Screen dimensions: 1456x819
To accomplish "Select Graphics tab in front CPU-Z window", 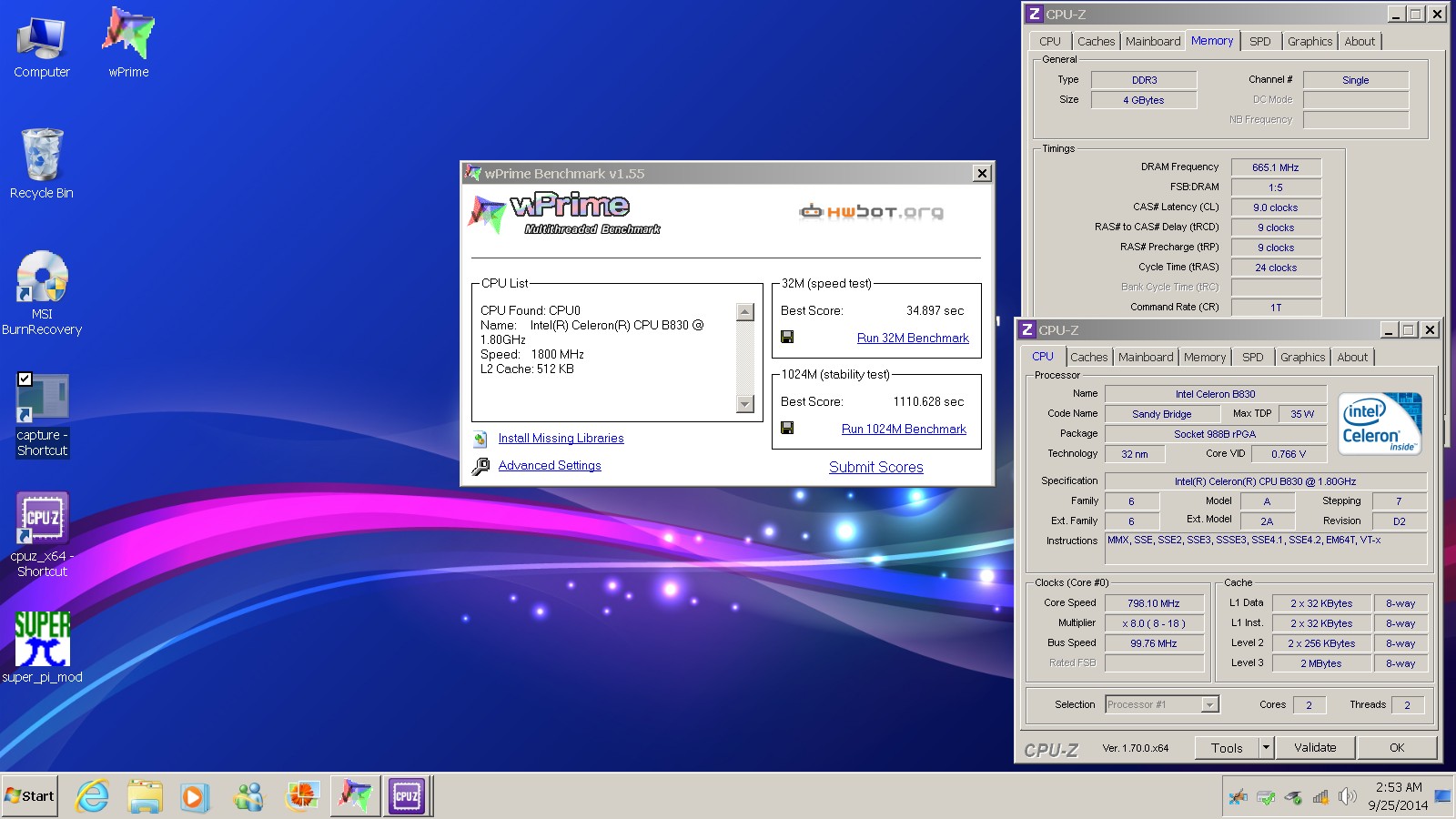I will (x=1302, y=357).
